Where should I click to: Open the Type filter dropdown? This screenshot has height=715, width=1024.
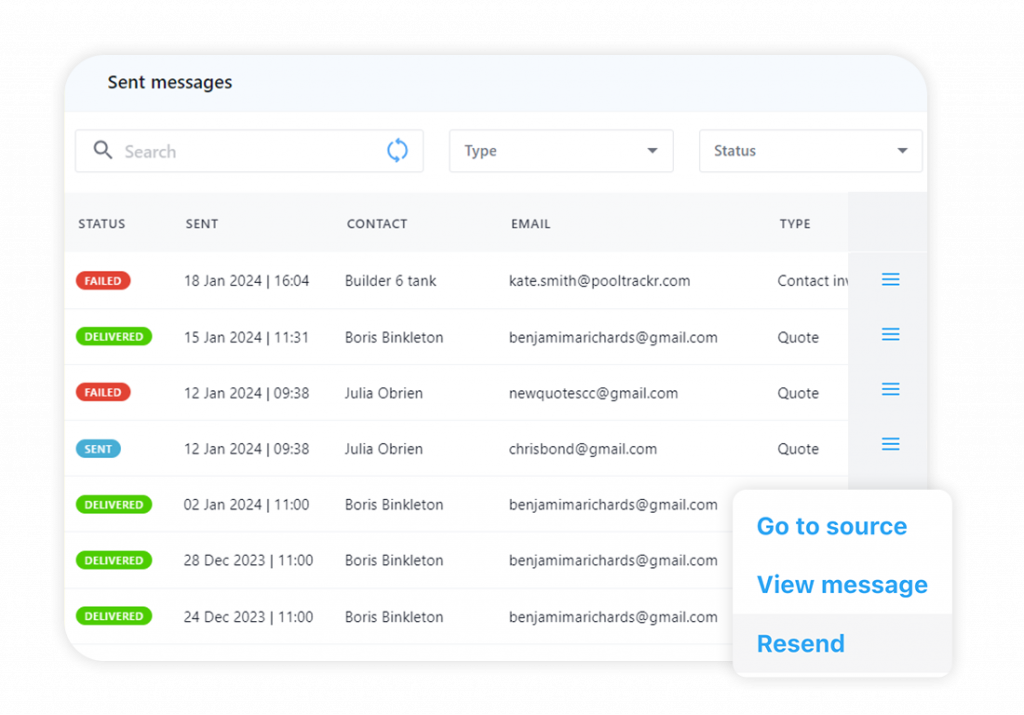point(560,150)
